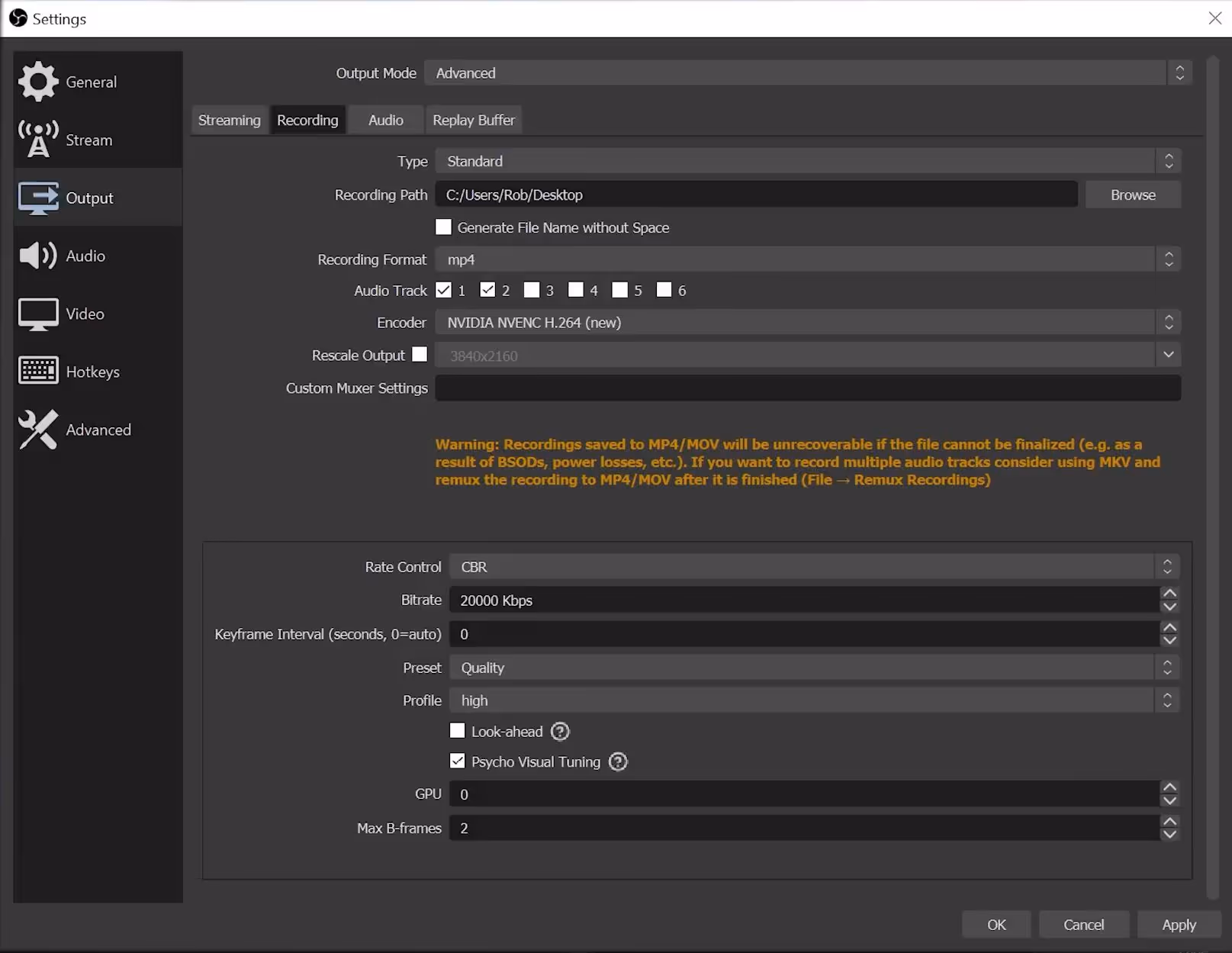This screenshot has height=953, width=1232.
Task: Enable Audio Track 3
Action: click(x=532, y=290)
